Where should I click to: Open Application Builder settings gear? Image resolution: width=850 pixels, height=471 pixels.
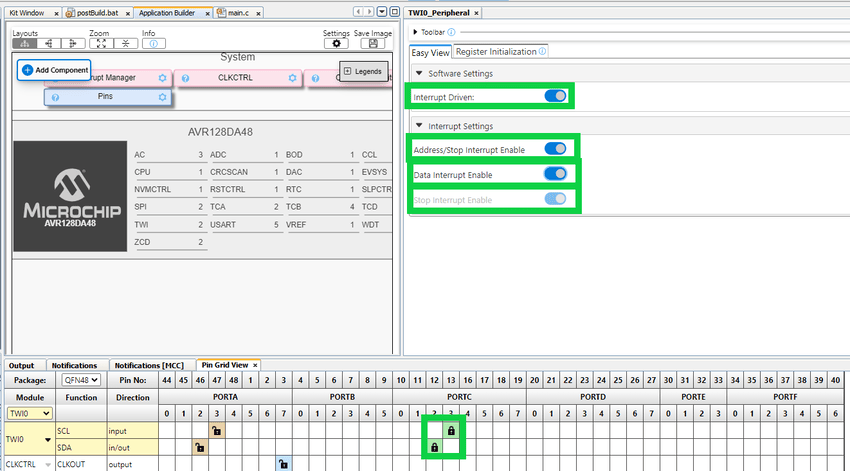pos(336,44)
